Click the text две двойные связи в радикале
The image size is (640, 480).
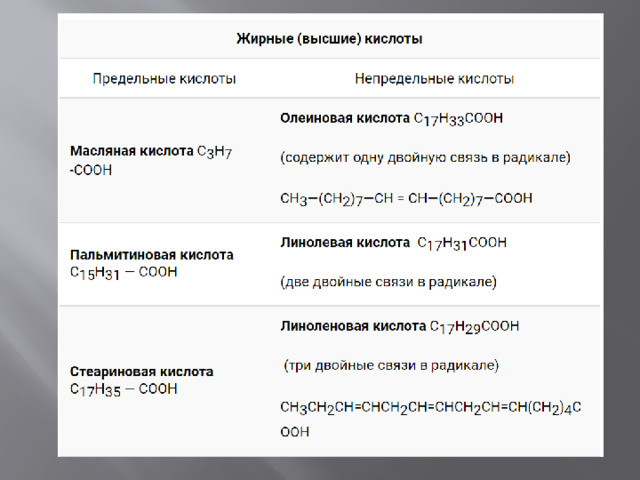click(x=388, y=282)
